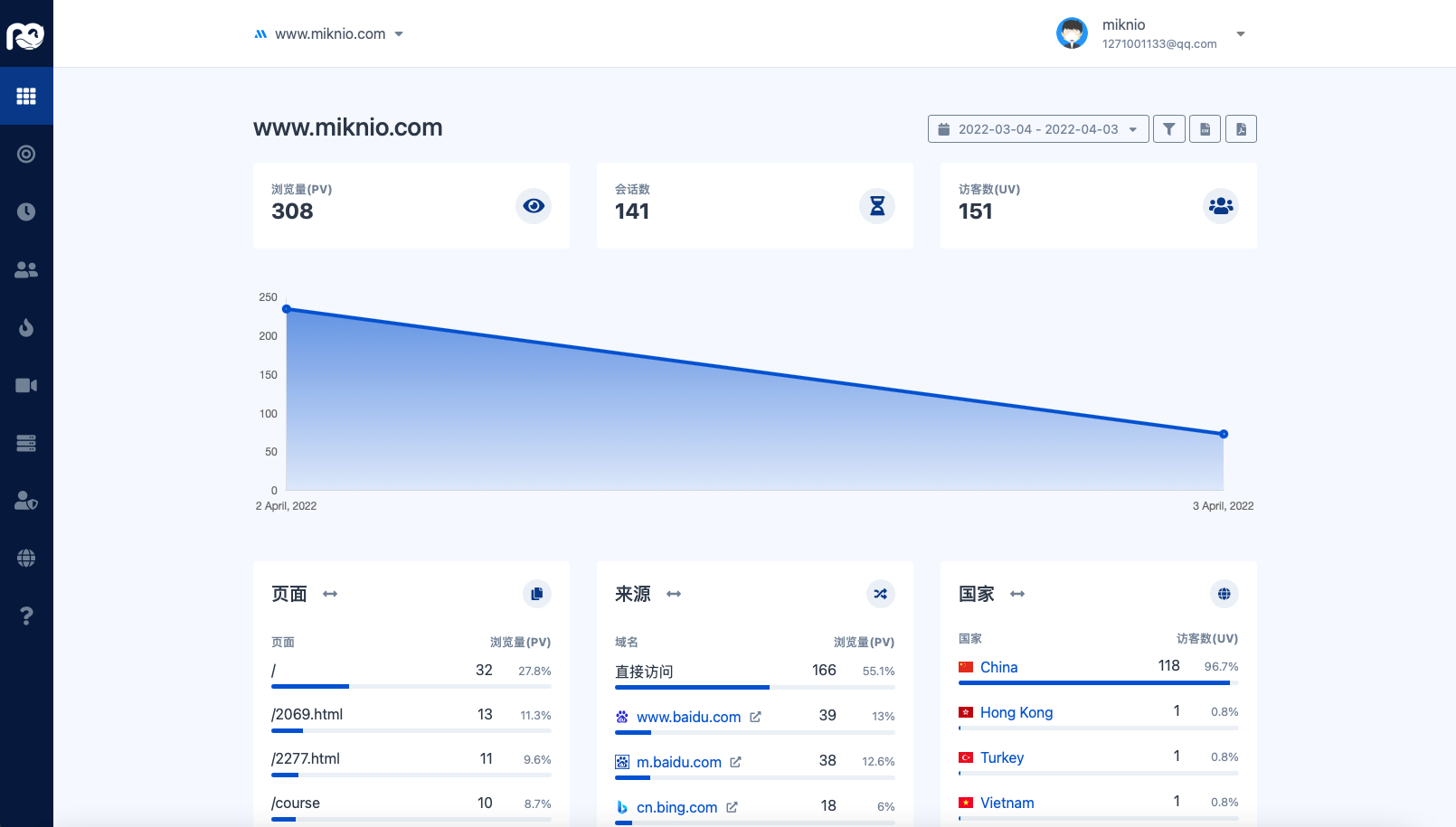Open the dashboard grid icon in sidebar
The image size is (1456, 827).
click(26, 96)
